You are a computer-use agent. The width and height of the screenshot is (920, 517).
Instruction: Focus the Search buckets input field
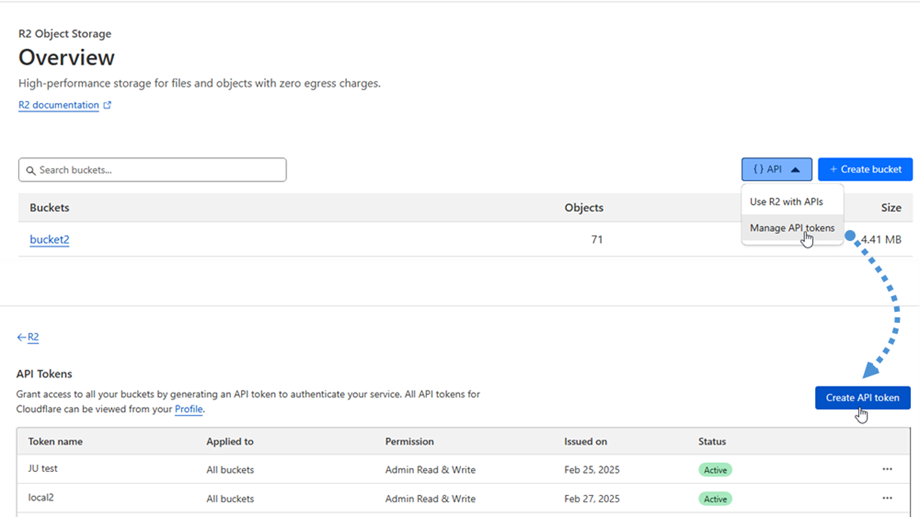pos(160,170)
